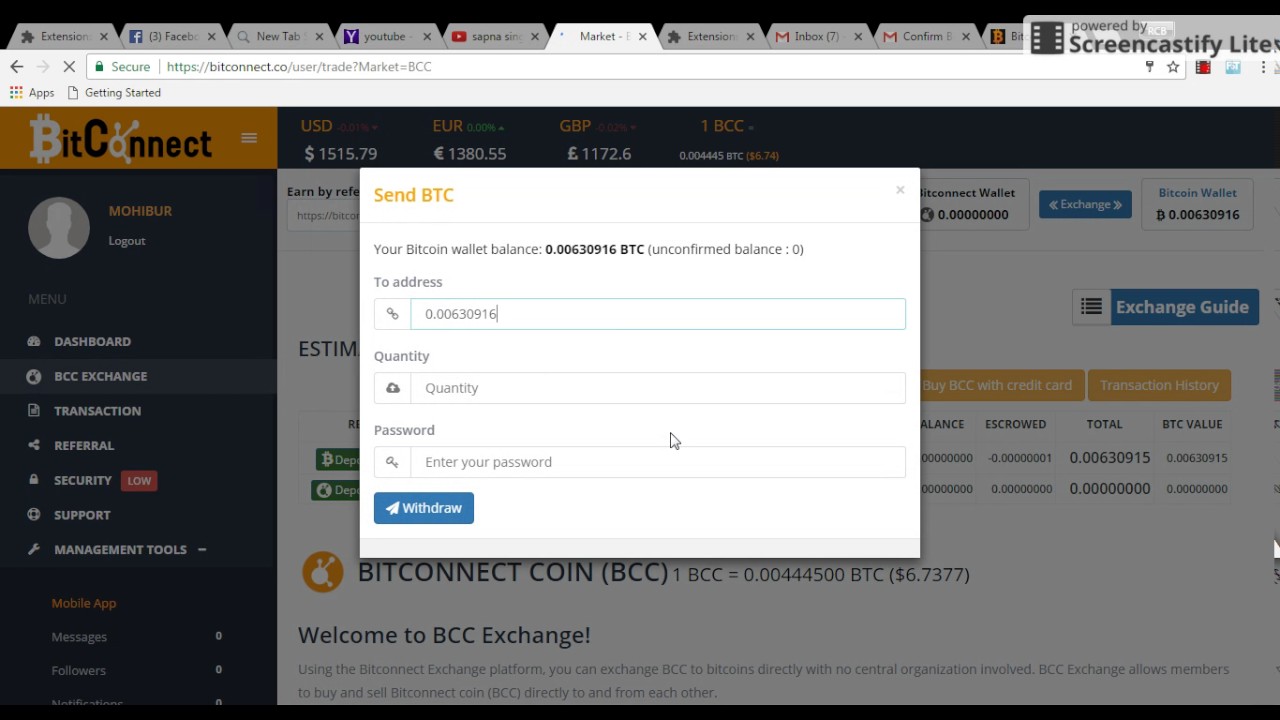Click the Support lifebuoy icon
This screenshot has height=720, width=1280.
coord(34,515)
